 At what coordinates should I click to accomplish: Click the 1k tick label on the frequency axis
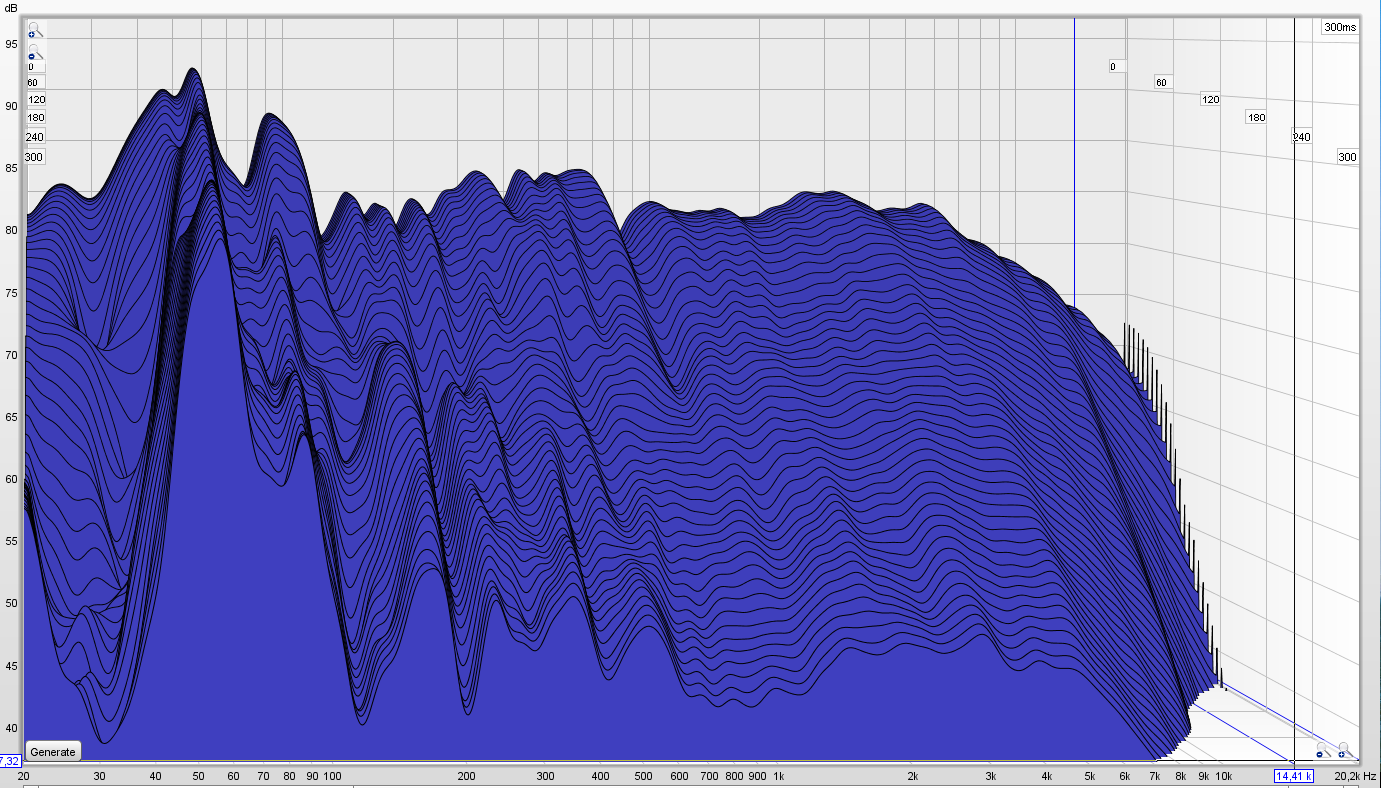(x=778, y=776)
